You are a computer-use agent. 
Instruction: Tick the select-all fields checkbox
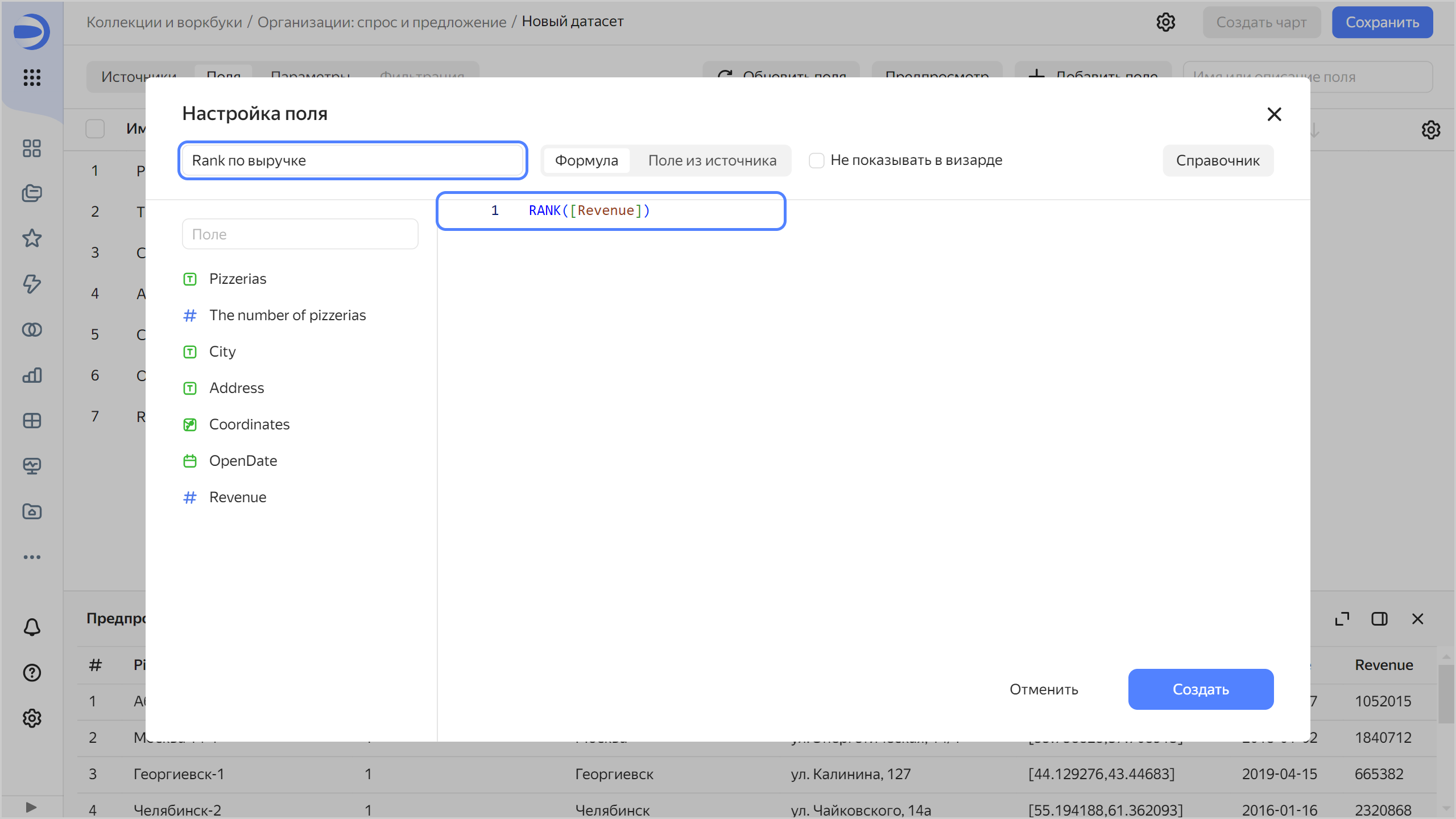pos(95,129)
